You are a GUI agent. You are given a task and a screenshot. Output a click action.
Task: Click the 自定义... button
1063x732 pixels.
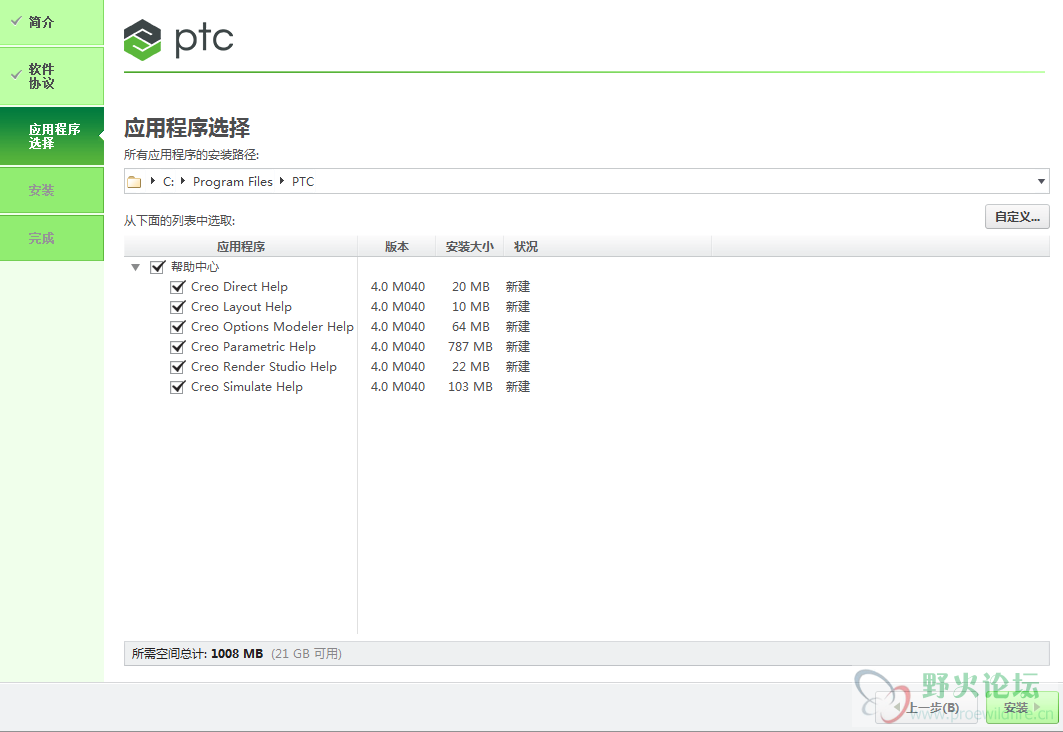click(1017, 217)
